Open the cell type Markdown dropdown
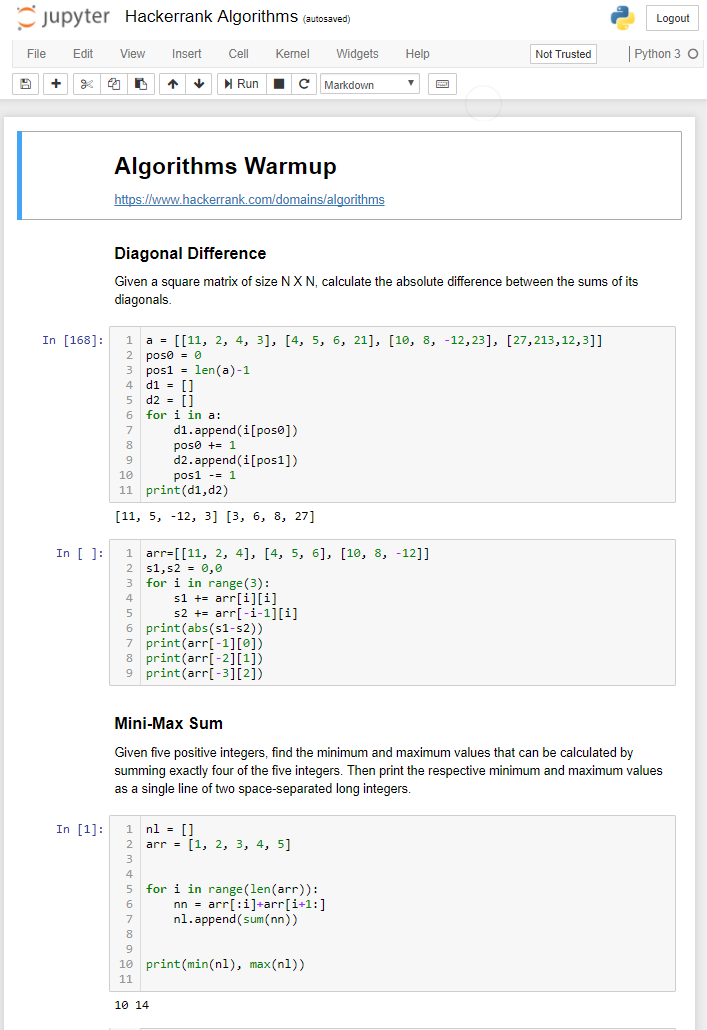The width and height of the screenshot is (707, 1030). click(370, 85)
